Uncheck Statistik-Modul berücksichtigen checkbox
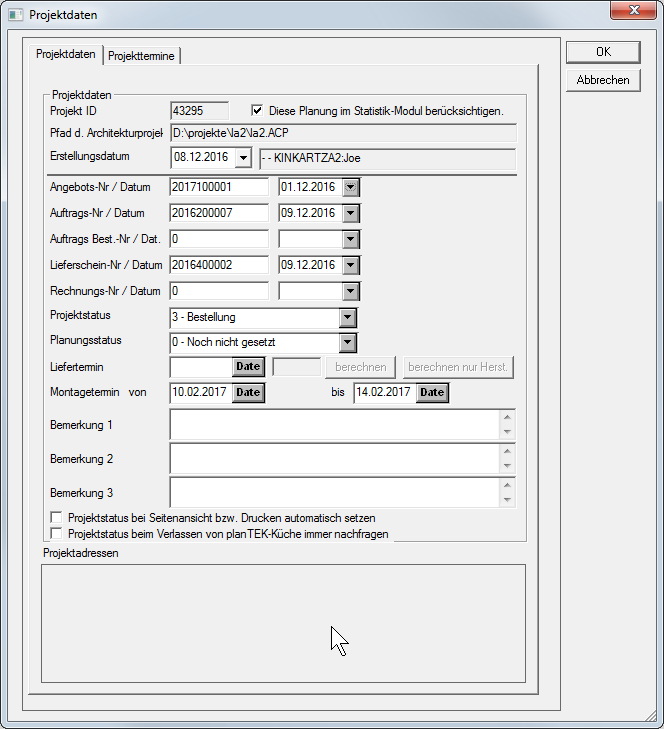The height and width of the screenshot is (729, 664). point(257,110)
